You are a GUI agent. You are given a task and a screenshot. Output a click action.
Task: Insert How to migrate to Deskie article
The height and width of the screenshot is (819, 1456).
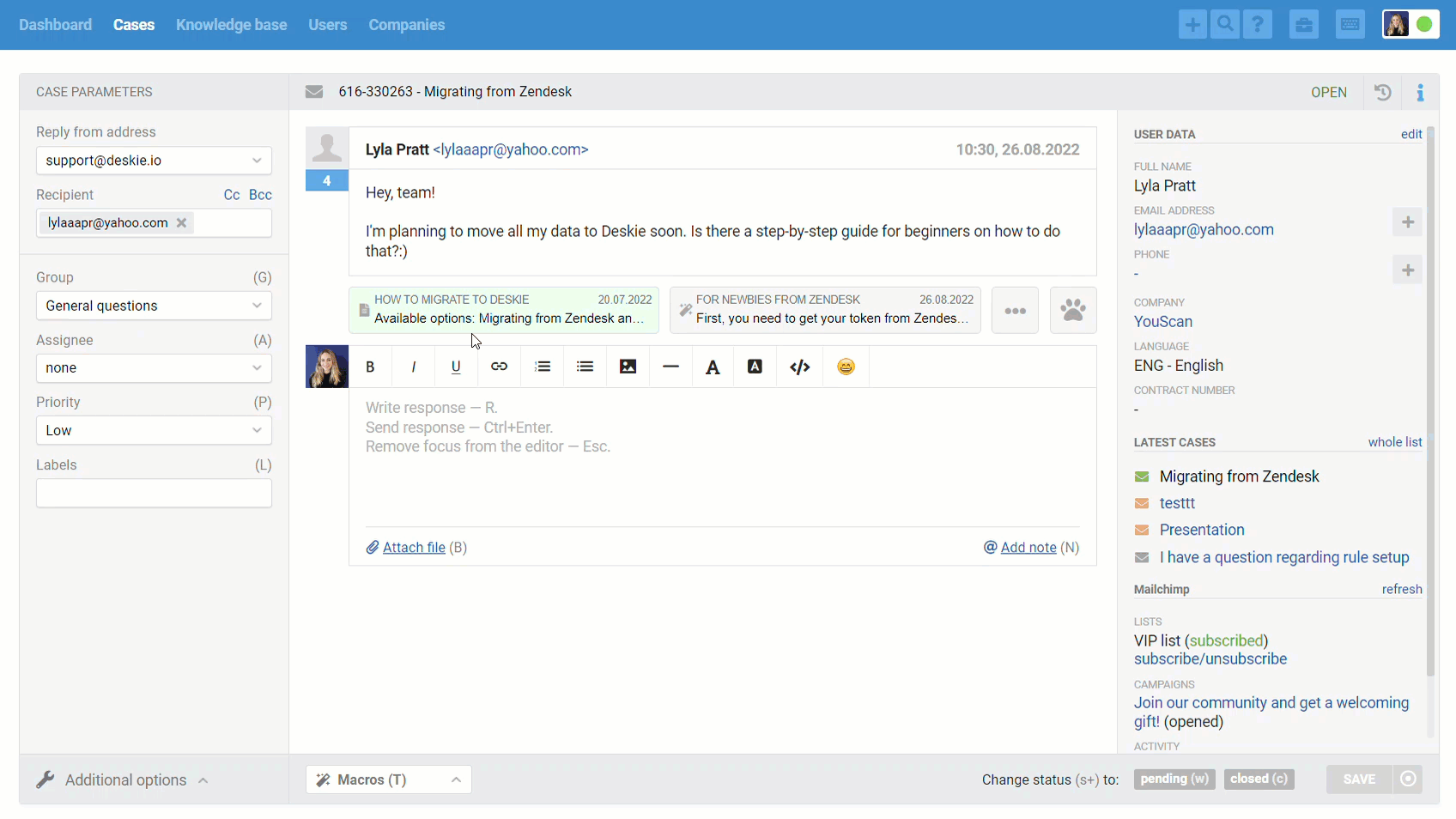pyautogui.click(x=505, y=310)
